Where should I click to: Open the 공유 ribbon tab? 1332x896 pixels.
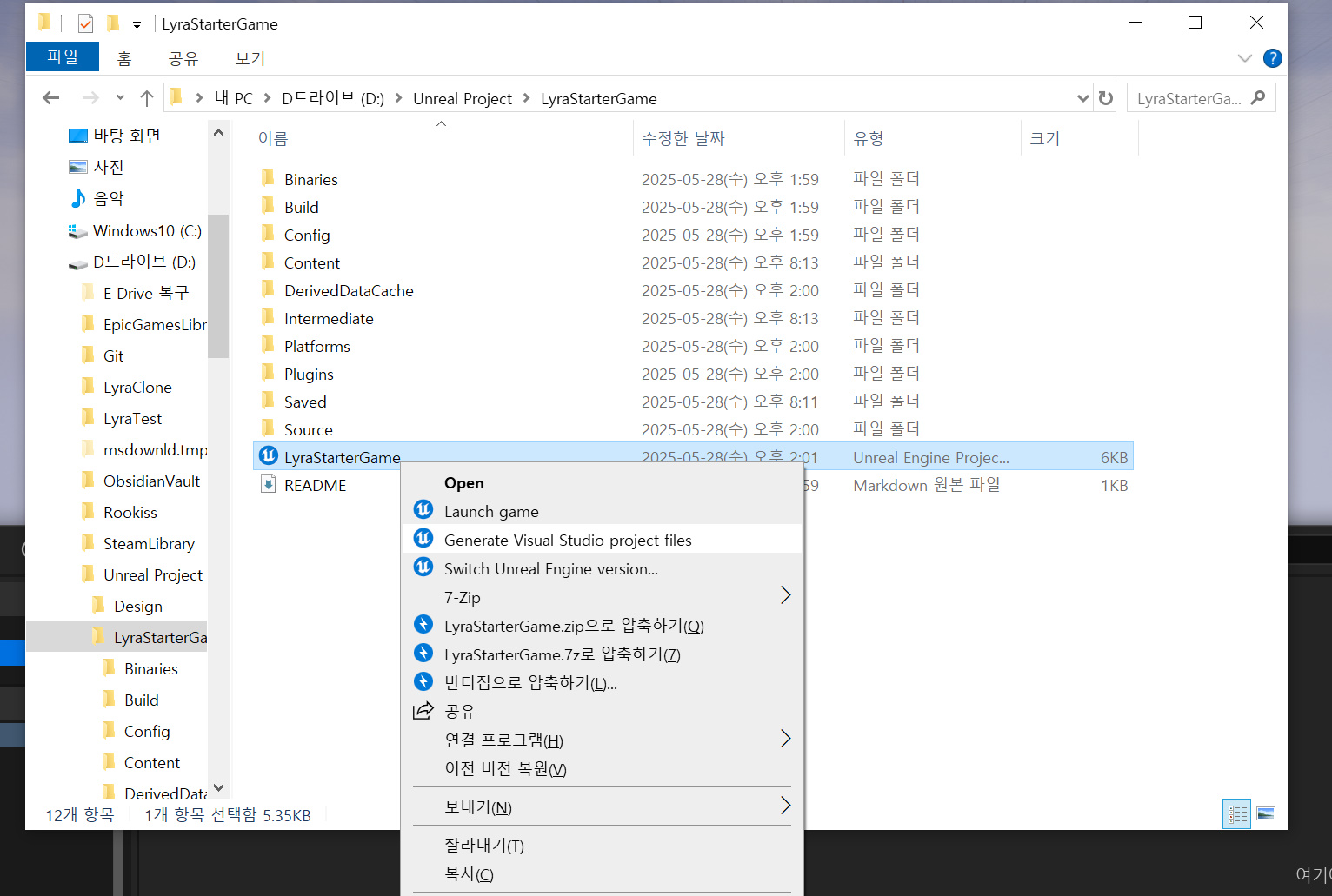[x=183, y=58]
